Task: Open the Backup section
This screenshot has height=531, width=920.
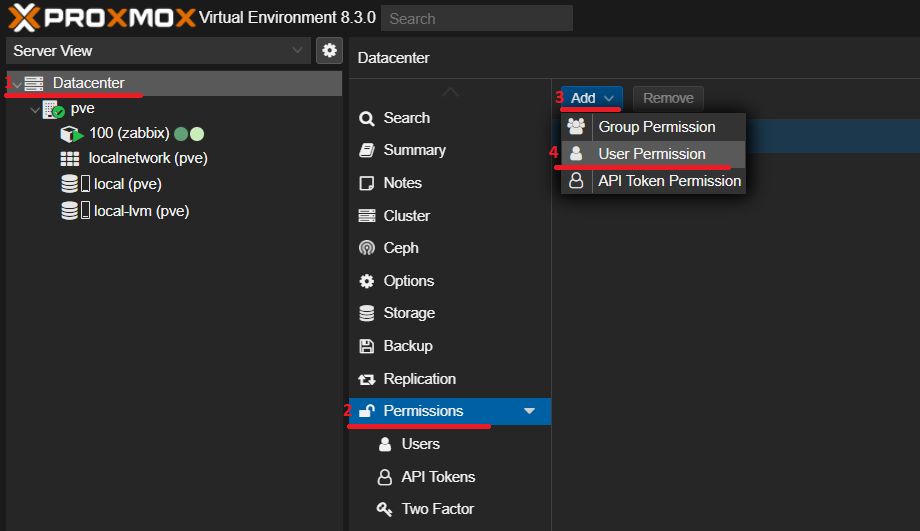Action: [450, 346]
